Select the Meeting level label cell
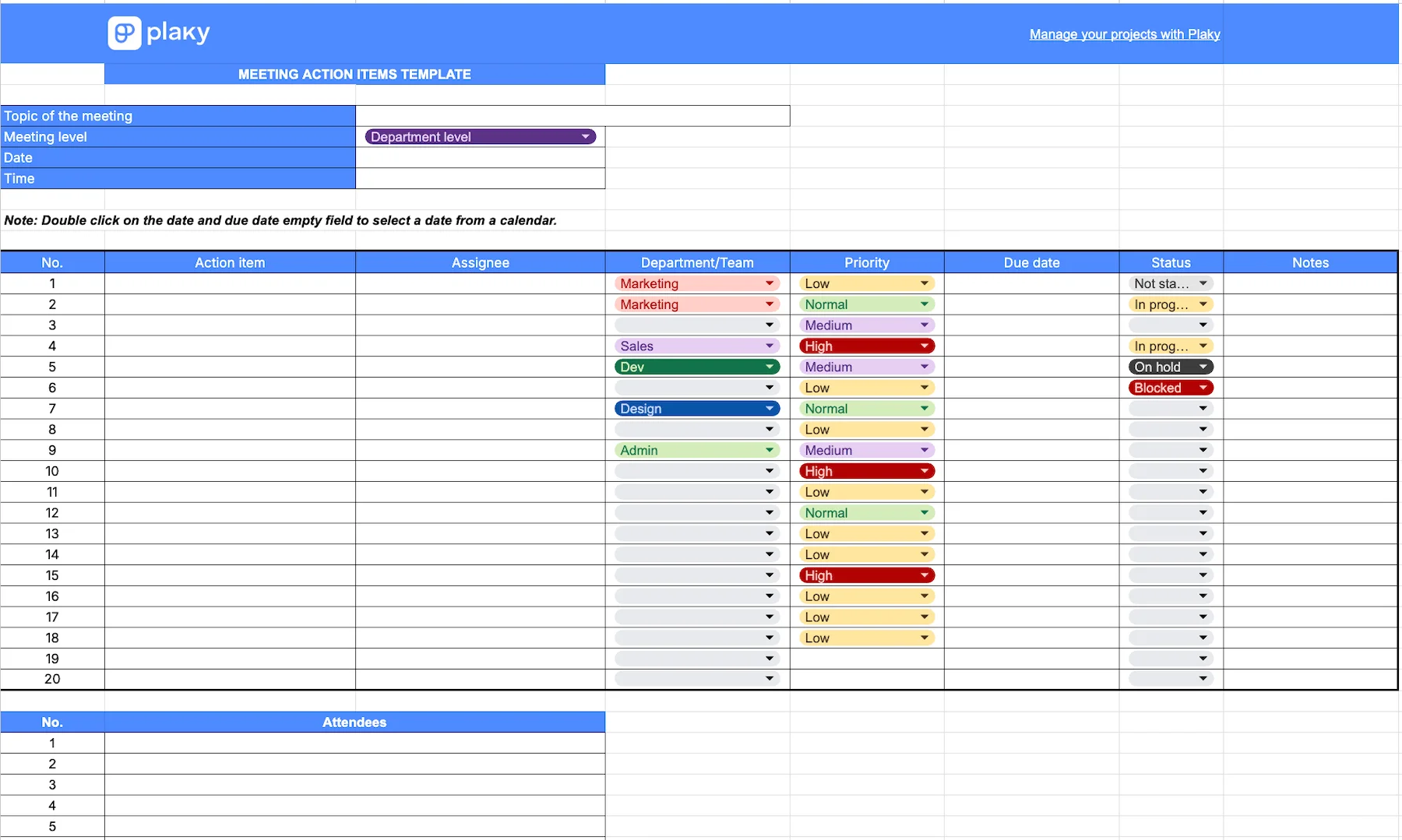 pos(178,137)
